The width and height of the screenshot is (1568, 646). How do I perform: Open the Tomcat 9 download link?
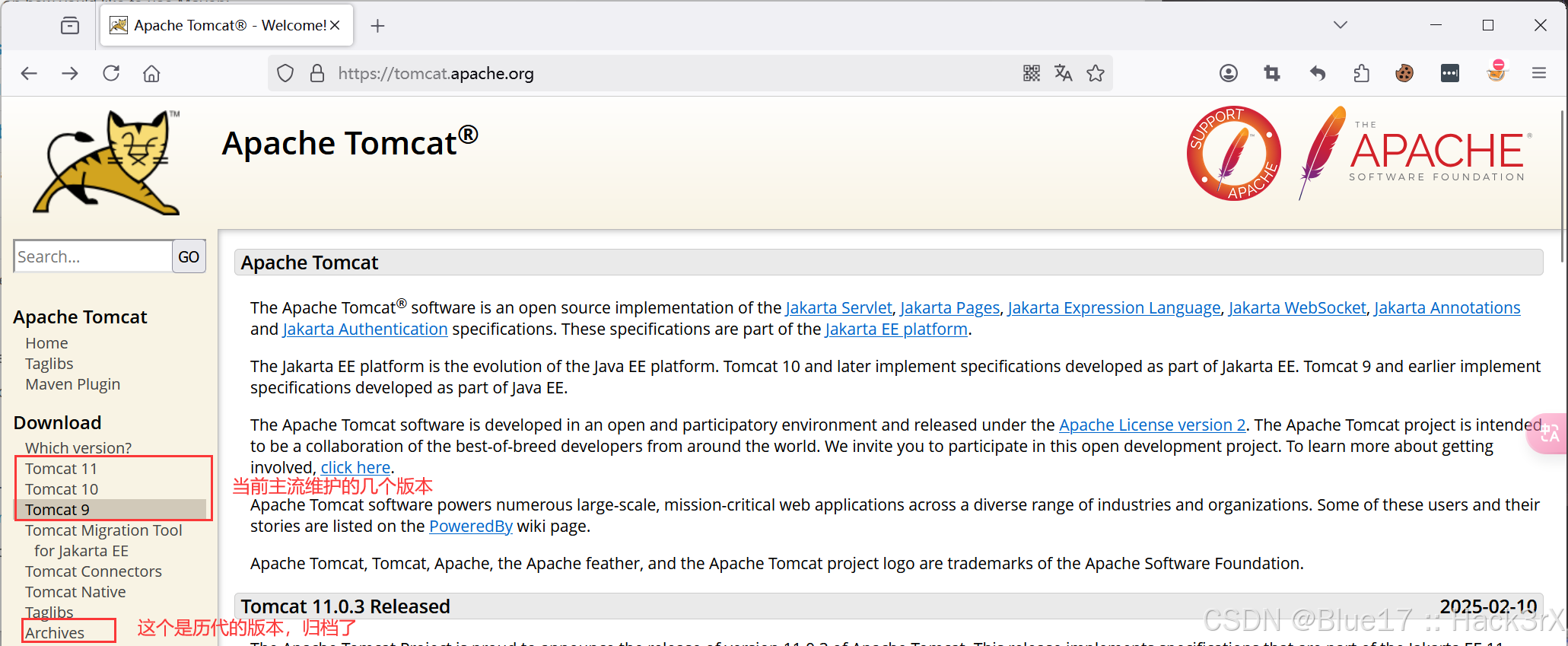click(57, 510)
